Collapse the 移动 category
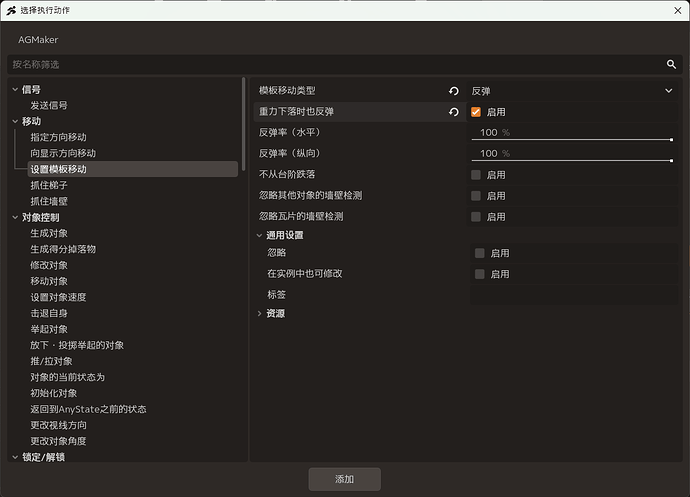 point(15,121)
